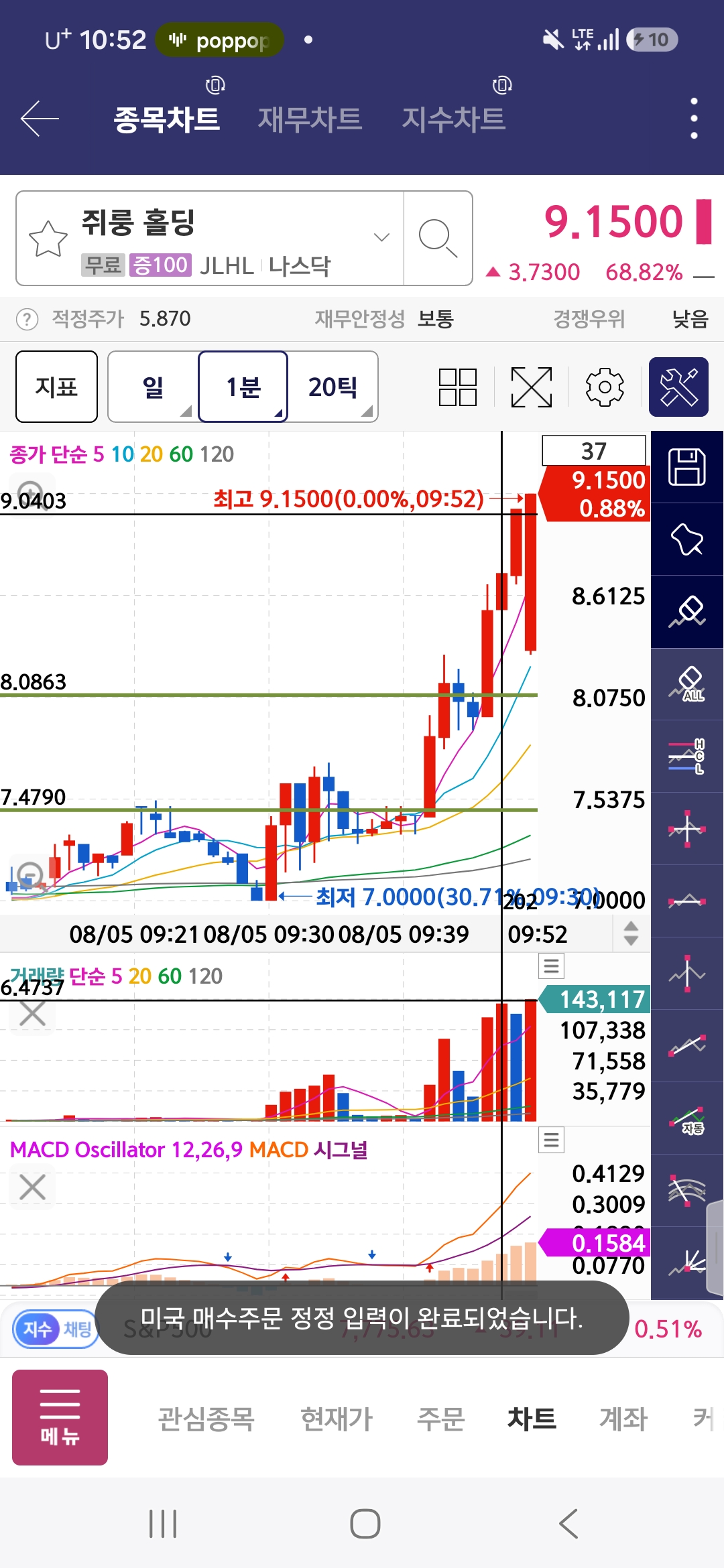Select the 종목차트 tab
724x1568 pixels.
coord(166,119)
